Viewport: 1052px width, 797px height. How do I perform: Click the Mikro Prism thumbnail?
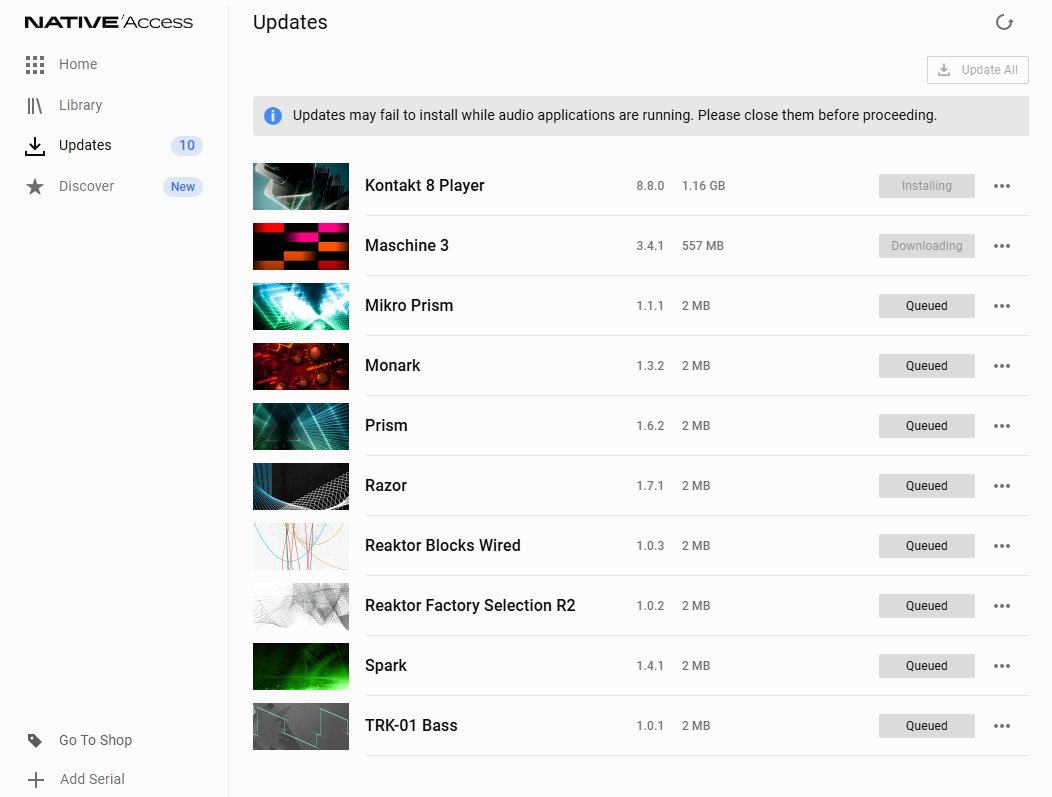pyautogui.click(x=301, y=307)
